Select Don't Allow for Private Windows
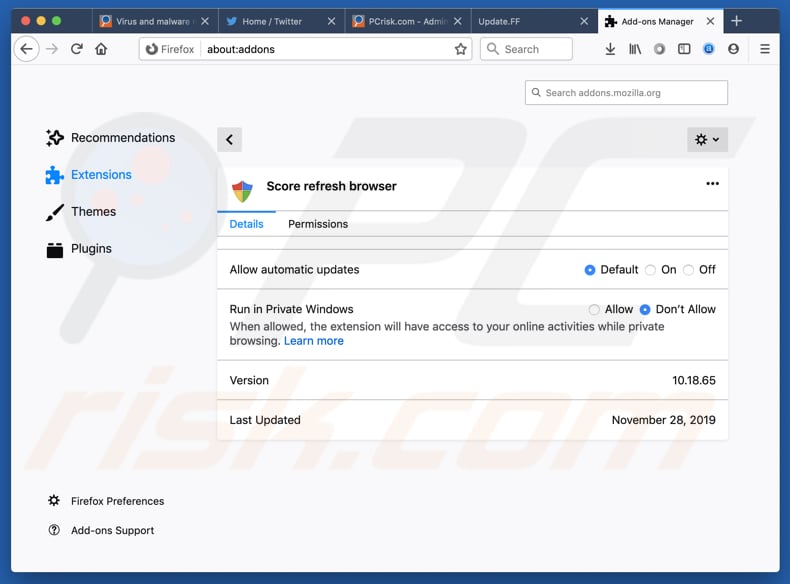The height and width of the screenshot is (584, 790). click(x=645, y=309)
